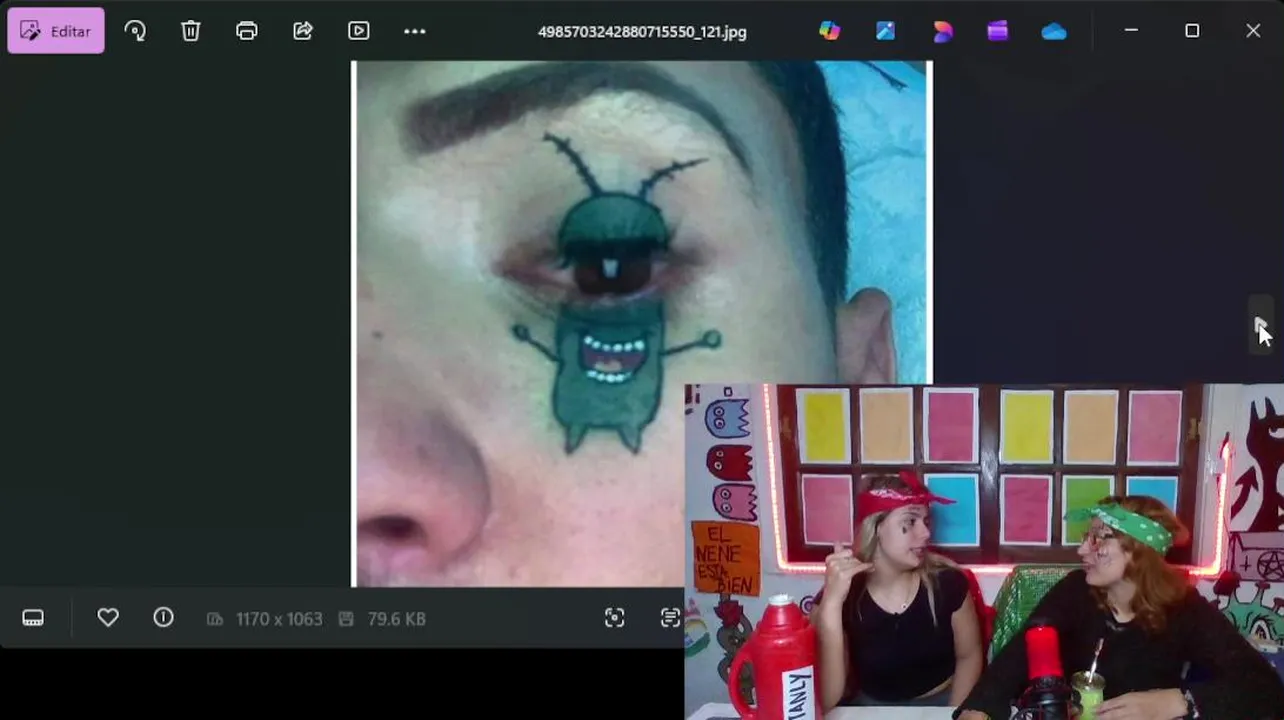The image size is (1284, 720).
Task: Click the image dimensions 1170 x 1063
Action: point(279,619)
